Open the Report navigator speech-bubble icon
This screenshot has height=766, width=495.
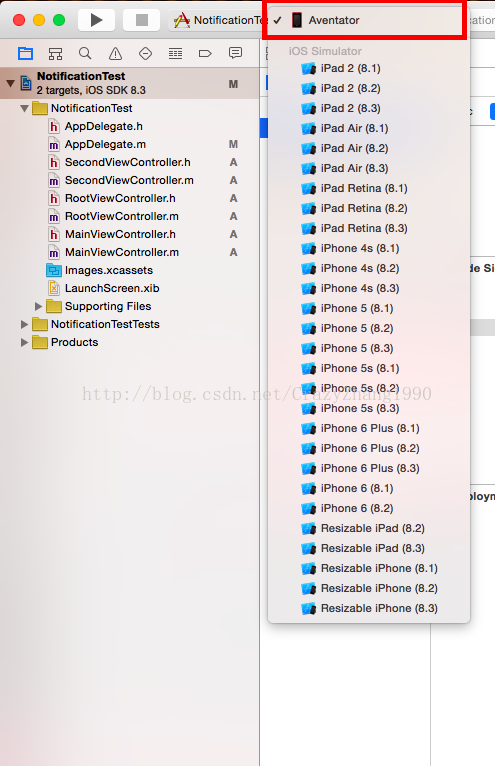[236, 53]
